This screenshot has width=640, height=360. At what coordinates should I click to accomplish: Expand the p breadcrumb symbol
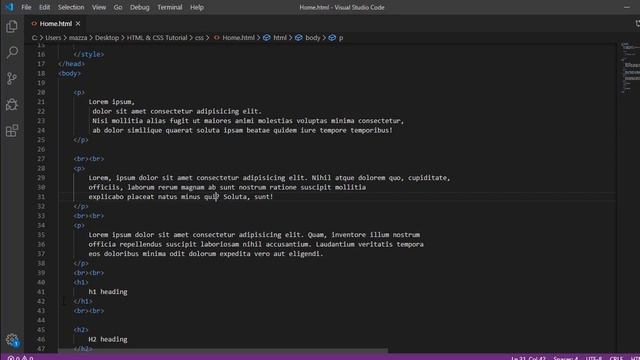tap(341, 38)
